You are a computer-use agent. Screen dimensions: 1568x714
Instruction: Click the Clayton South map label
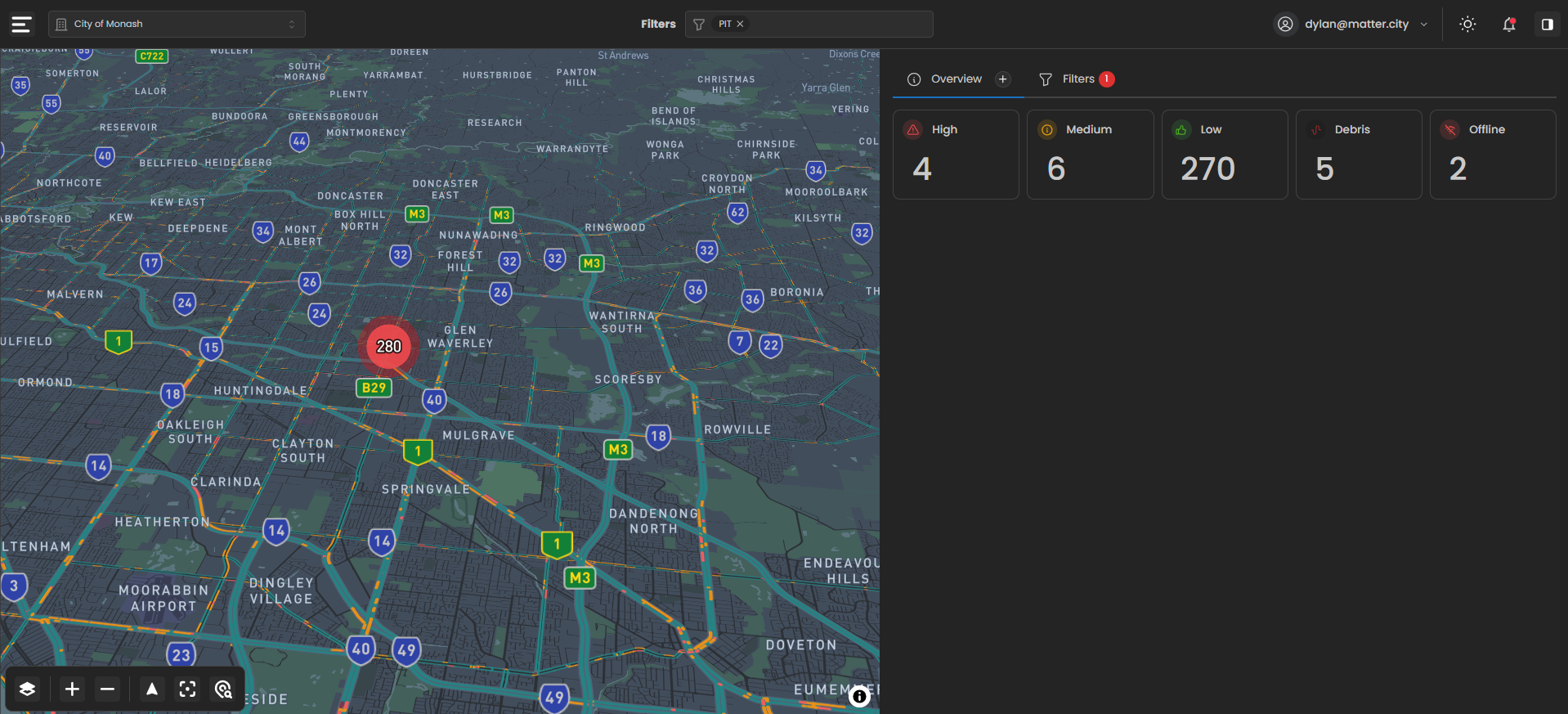coord(303,451)
